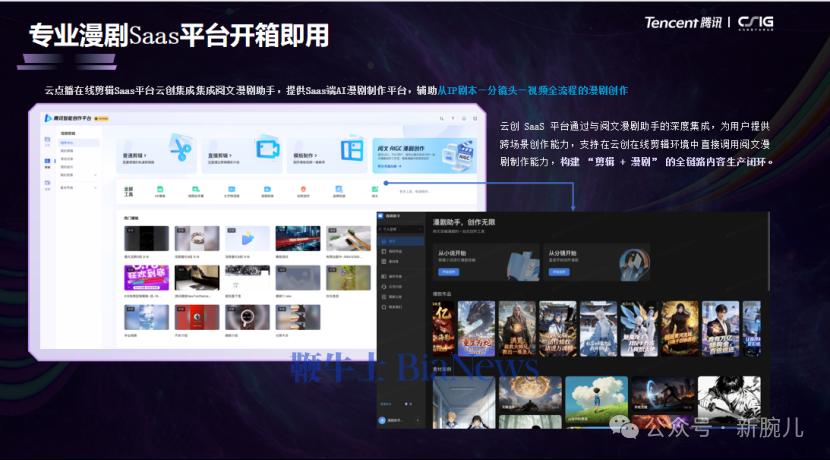The image size is (830, 460).
Task: Open the boy on grassy hill thumbnail
Action: (x=597, y=400)
